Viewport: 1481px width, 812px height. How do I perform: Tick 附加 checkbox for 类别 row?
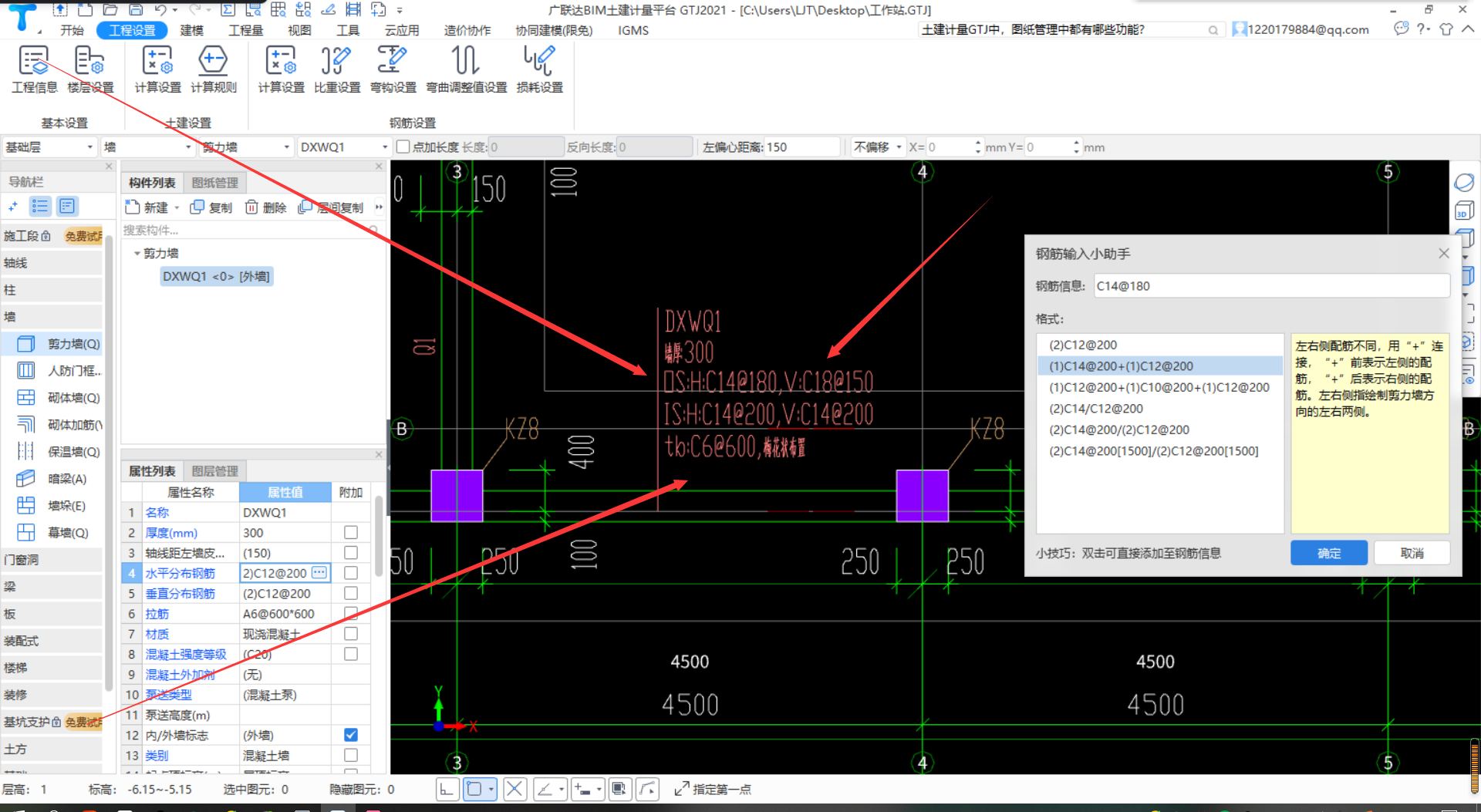point(351,755)
